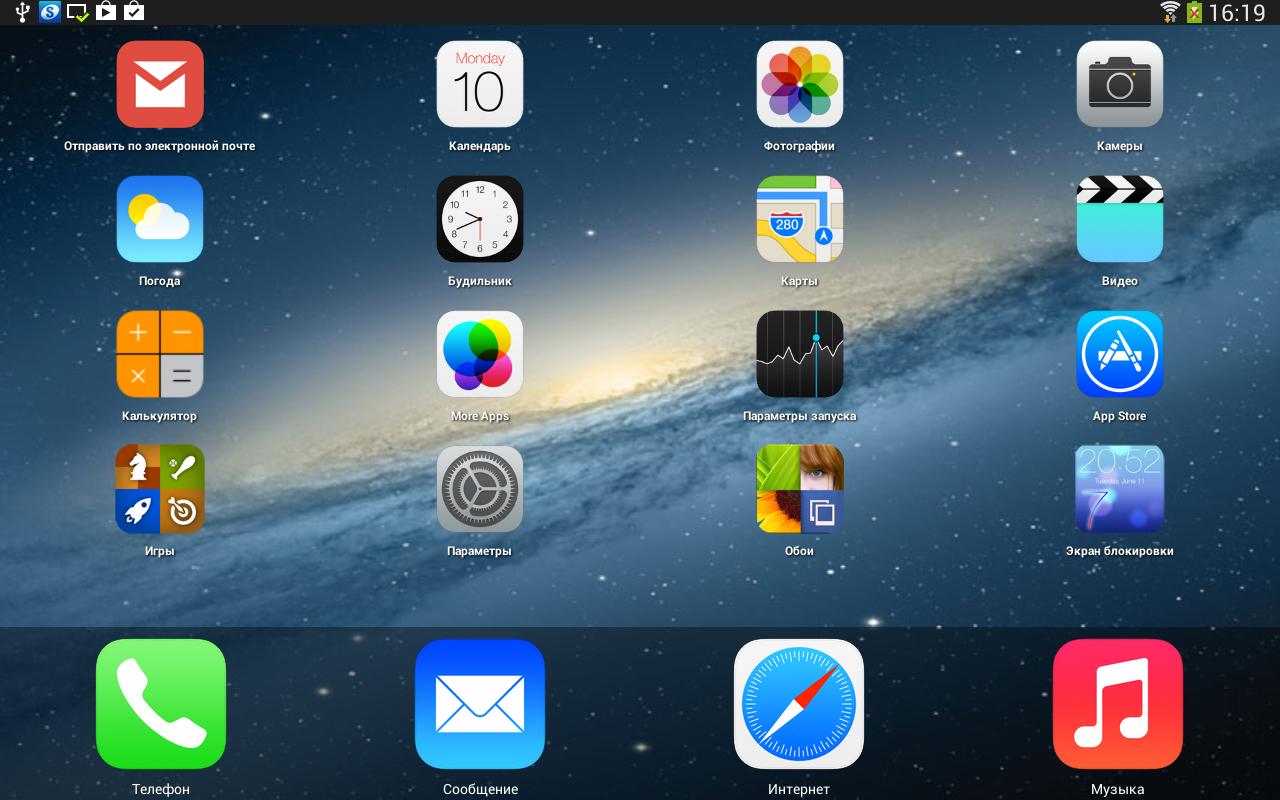
Task: Tap the 'Отправить по электронной почте' label
Action: coord(160,146)
